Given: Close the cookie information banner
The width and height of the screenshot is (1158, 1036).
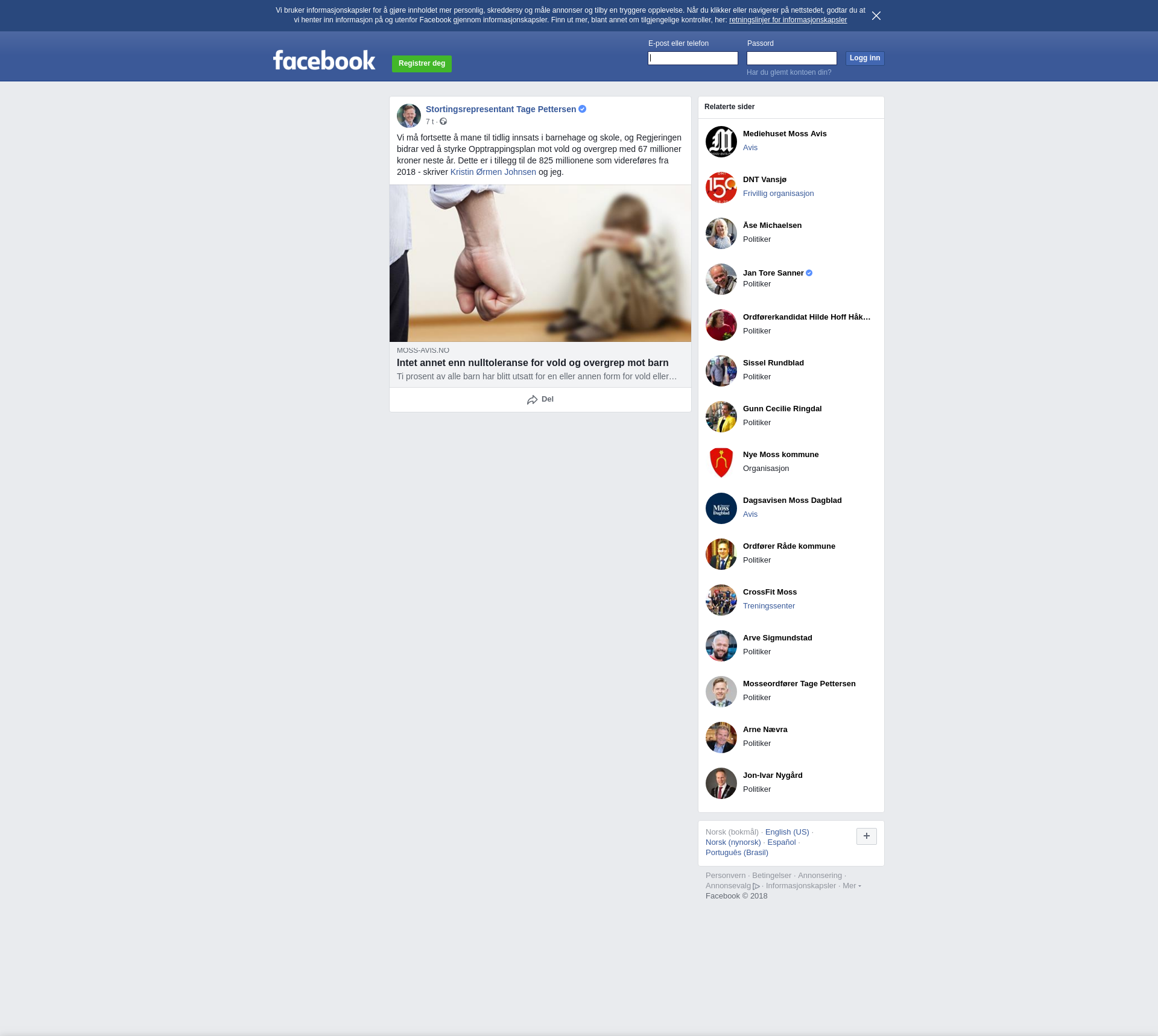Looking at the screenshot, I should coord(876,16).
